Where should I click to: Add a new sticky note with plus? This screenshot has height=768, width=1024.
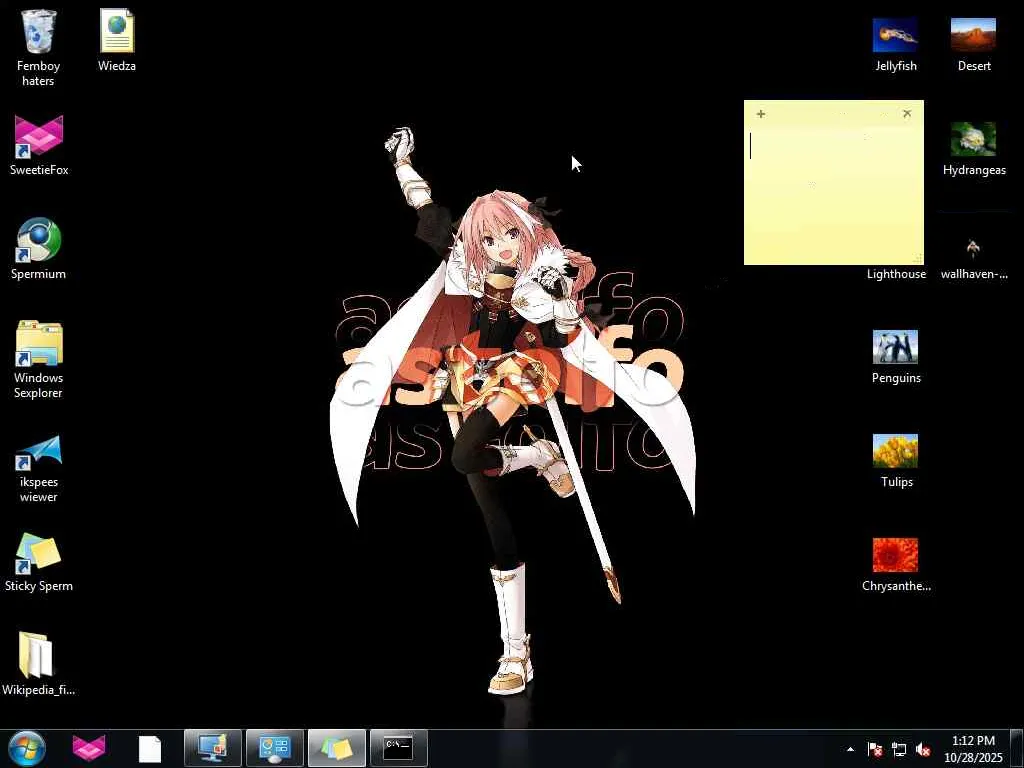761,114
